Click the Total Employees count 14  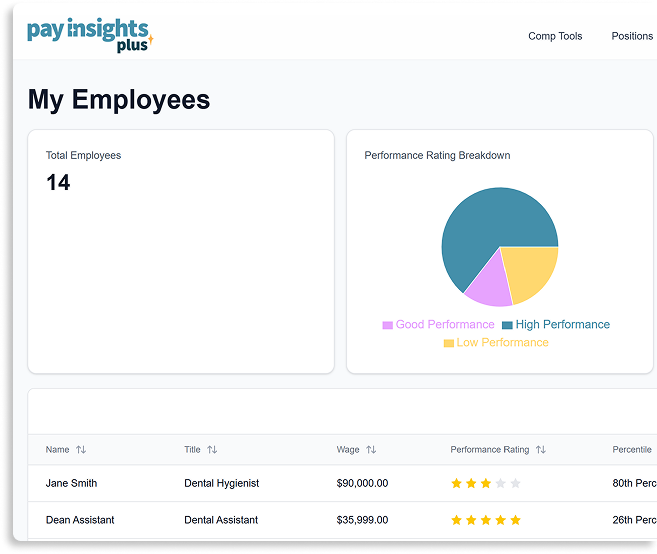click(58, 183)
